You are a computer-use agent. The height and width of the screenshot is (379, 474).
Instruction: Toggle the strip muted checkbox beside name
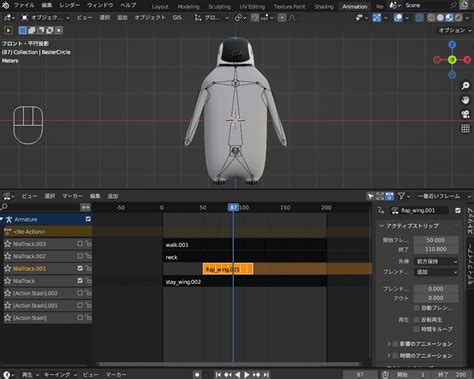pos(458,210)
